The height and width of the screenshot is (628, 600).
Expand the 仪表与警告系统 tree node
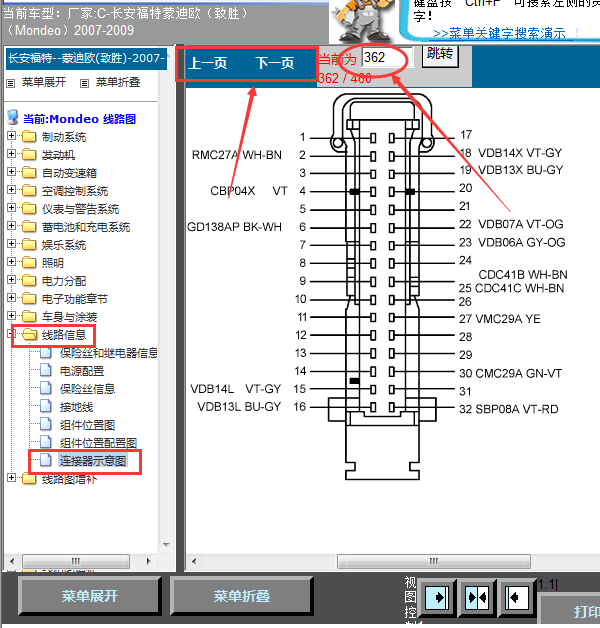coord(12,208)
